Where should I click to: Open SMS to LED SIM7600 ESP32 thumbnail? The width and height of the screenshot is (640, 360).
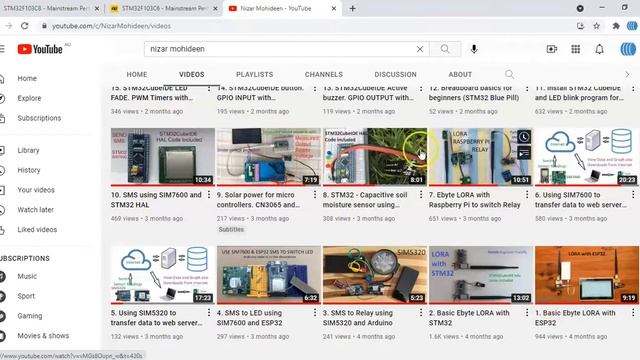pos(269,275)
